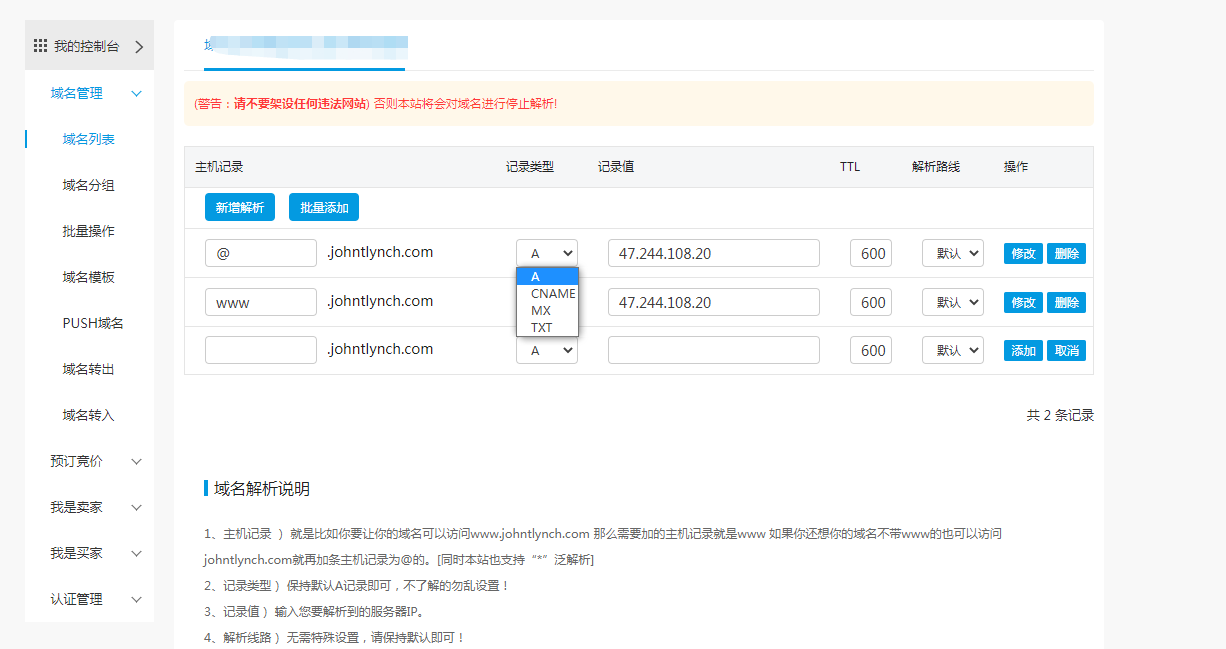The image size is (1226, 649).
Task: Click the empty 记录值 input field
Action: (713, 350)
